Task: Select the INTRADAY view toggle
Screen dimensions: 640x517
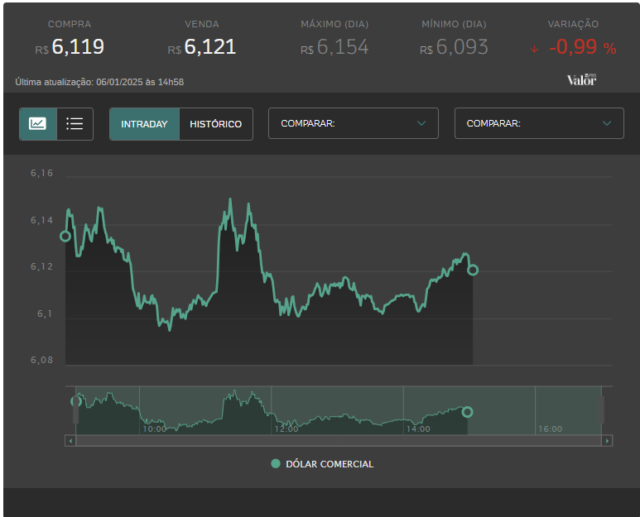Action: pos(144,124)
